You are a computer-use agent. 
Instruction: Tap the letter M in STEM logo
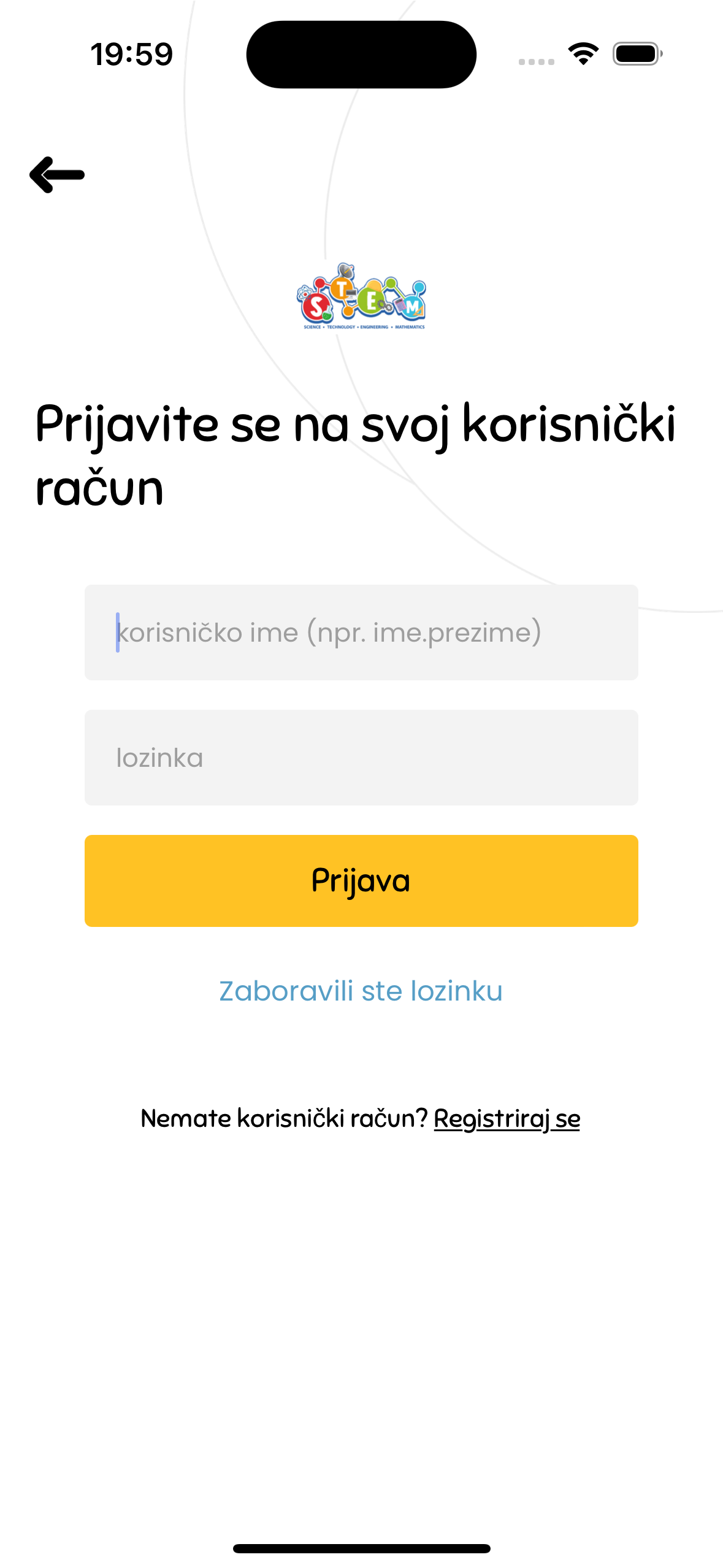tap(413, 307)
